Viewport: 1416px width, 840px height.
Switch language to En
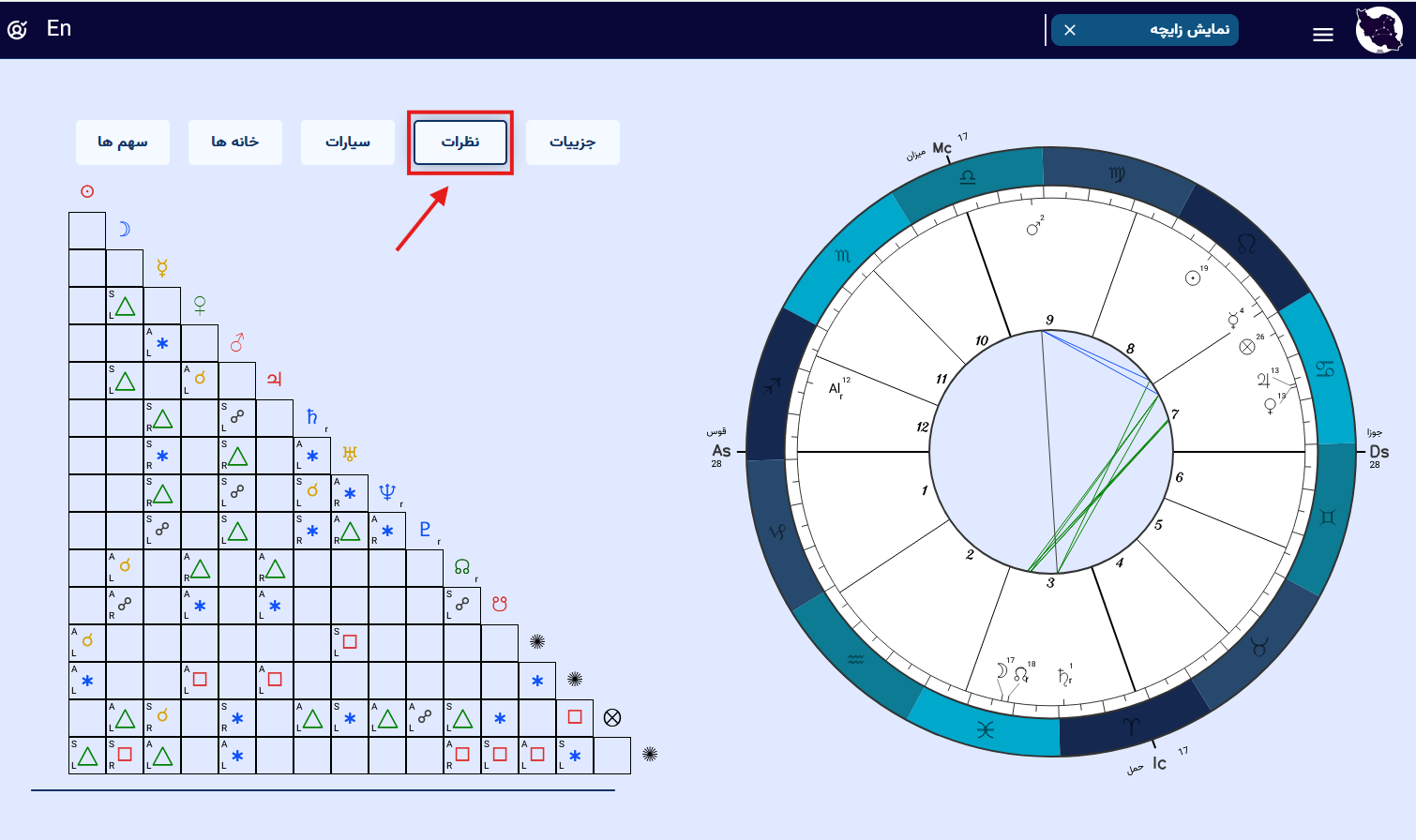(x=59, y=29)
